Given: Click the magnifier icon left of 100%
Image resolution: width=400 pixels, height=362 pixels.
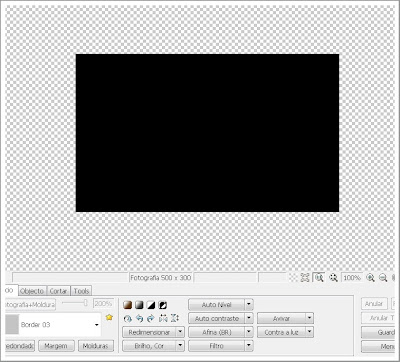Looking at the screenshot, I should pyautogui.click(x=333, y=278).
